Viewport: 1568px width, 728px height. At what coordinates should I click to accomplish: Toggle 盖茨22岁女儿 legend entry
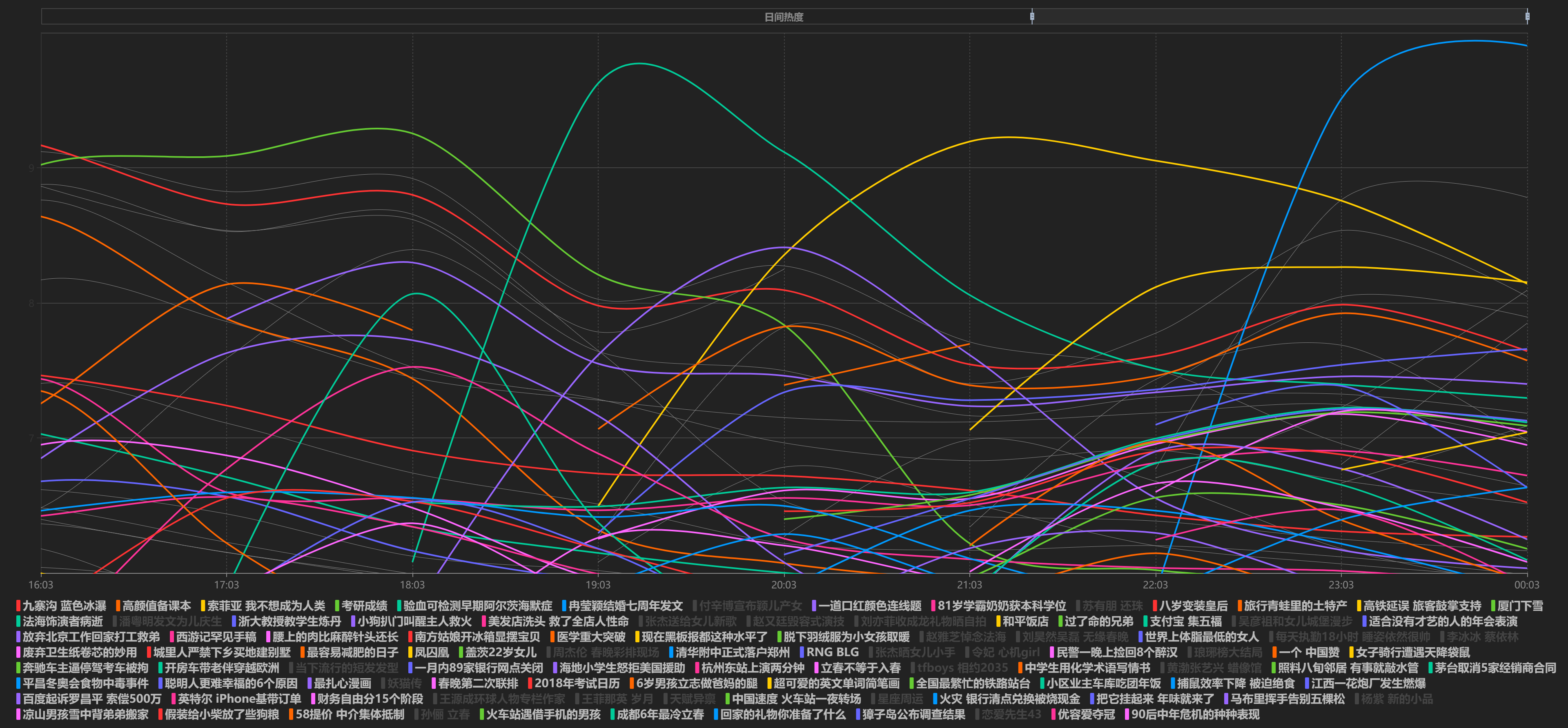point(498,653)
